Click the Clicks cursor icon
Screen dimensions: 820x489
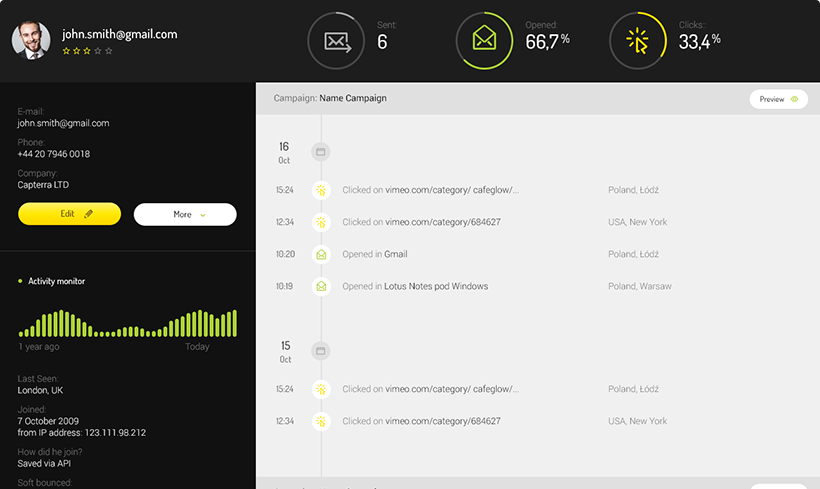[638, 42]
